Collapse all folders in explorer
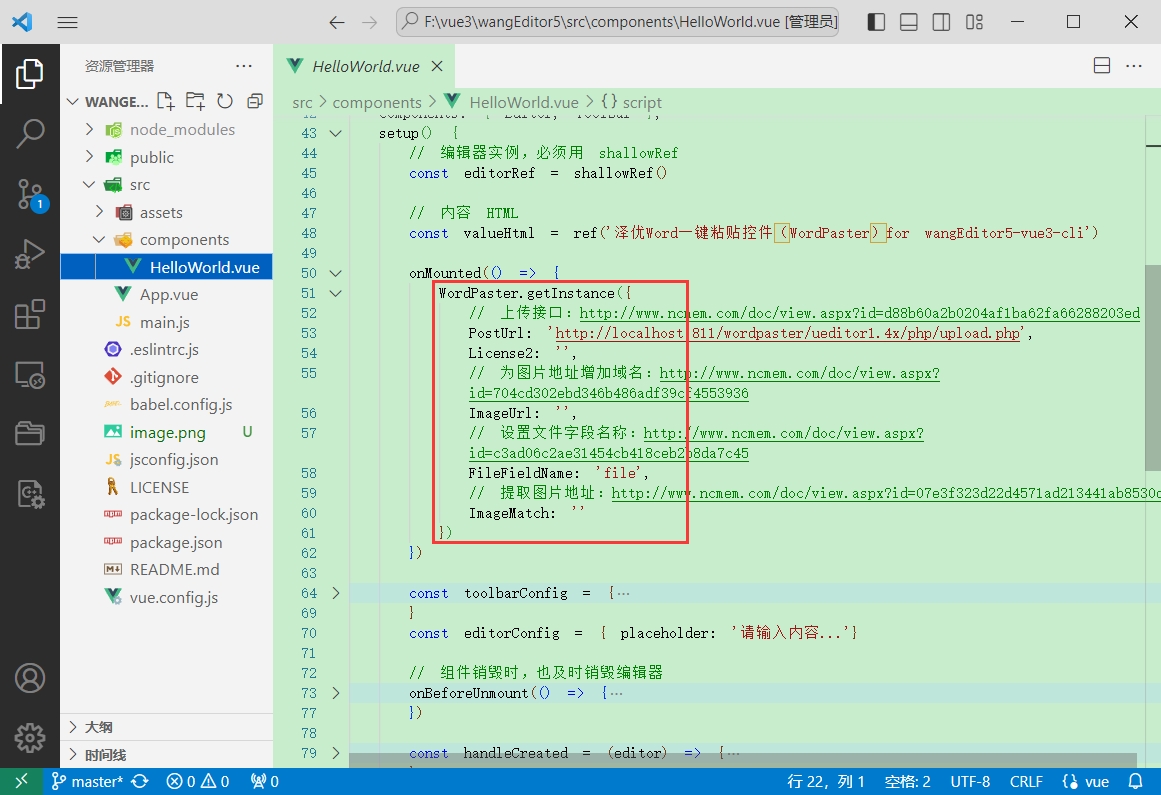The width and height of the screenshot is (1161, 795). click(x=255, y=101)
